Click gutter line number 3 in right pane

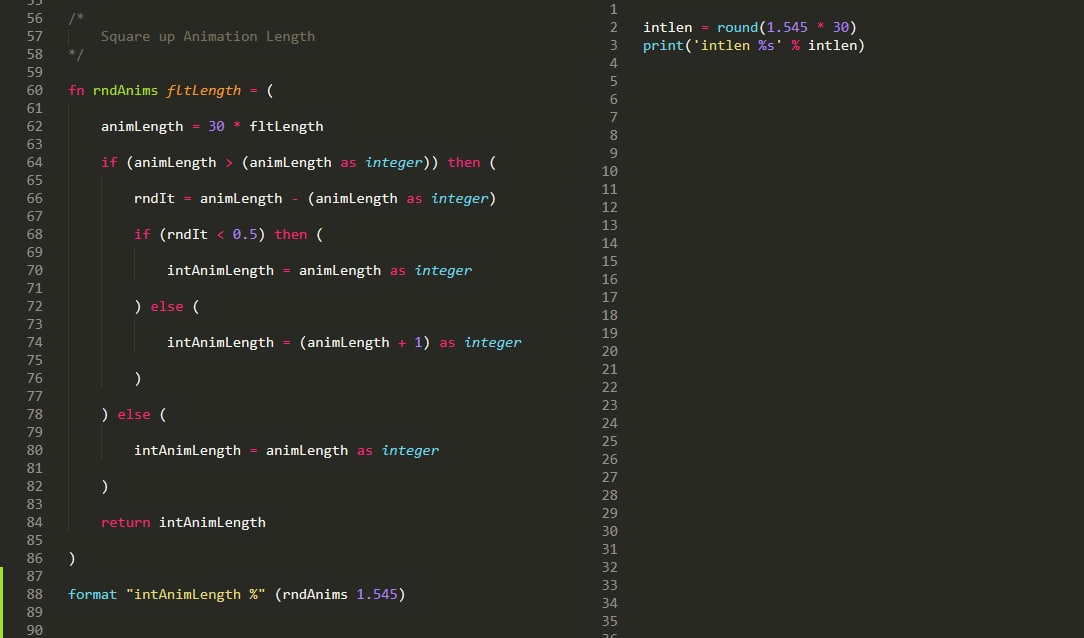click(613, 45)
